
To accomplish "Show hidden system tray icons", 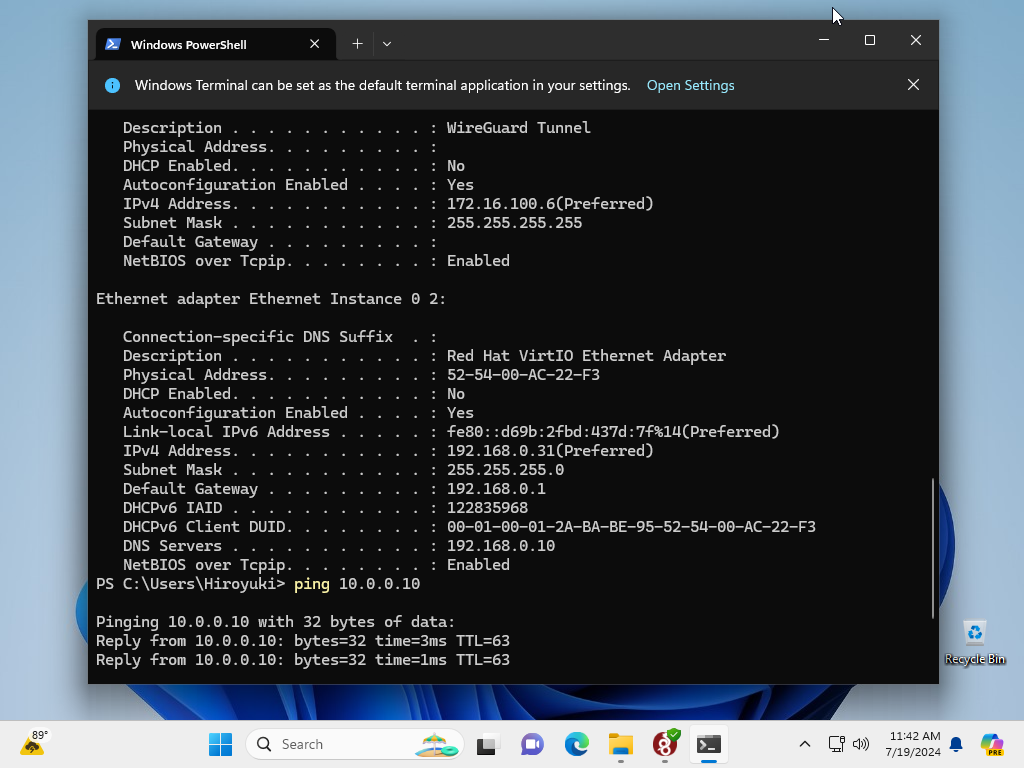I will click(805, 744).
